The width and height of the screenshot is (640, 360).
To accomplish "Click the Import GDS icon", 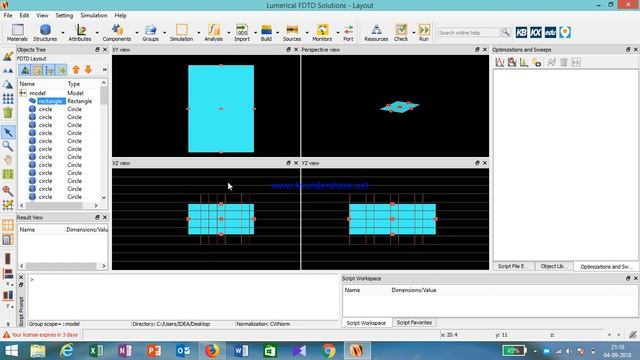I will coord(242,32).
